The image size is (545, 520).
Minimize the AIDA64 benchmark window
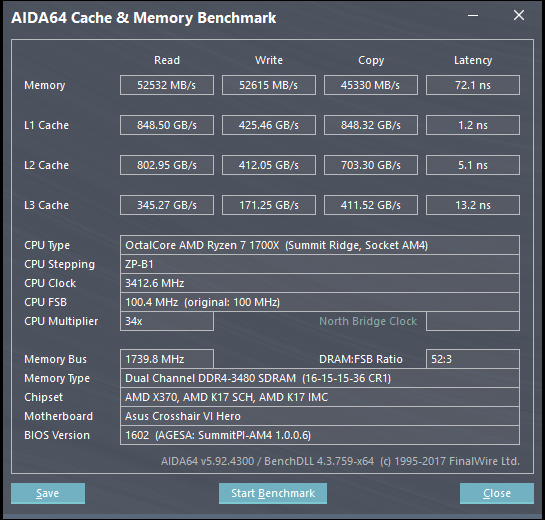[473, 16]
